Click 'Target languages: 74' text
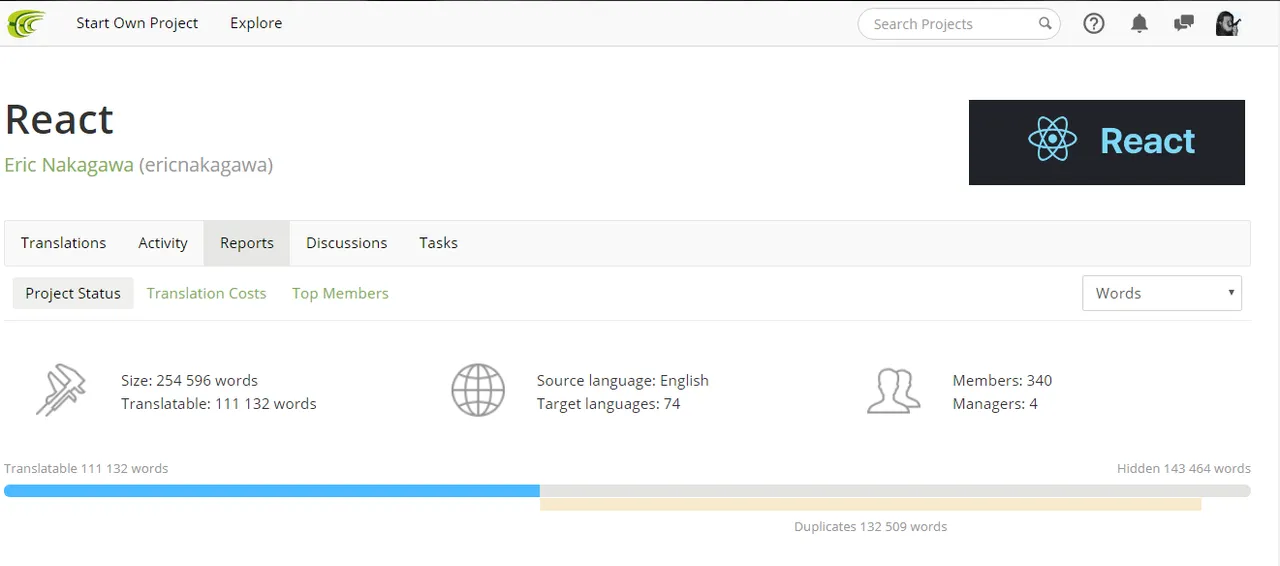 click(608, 404)
